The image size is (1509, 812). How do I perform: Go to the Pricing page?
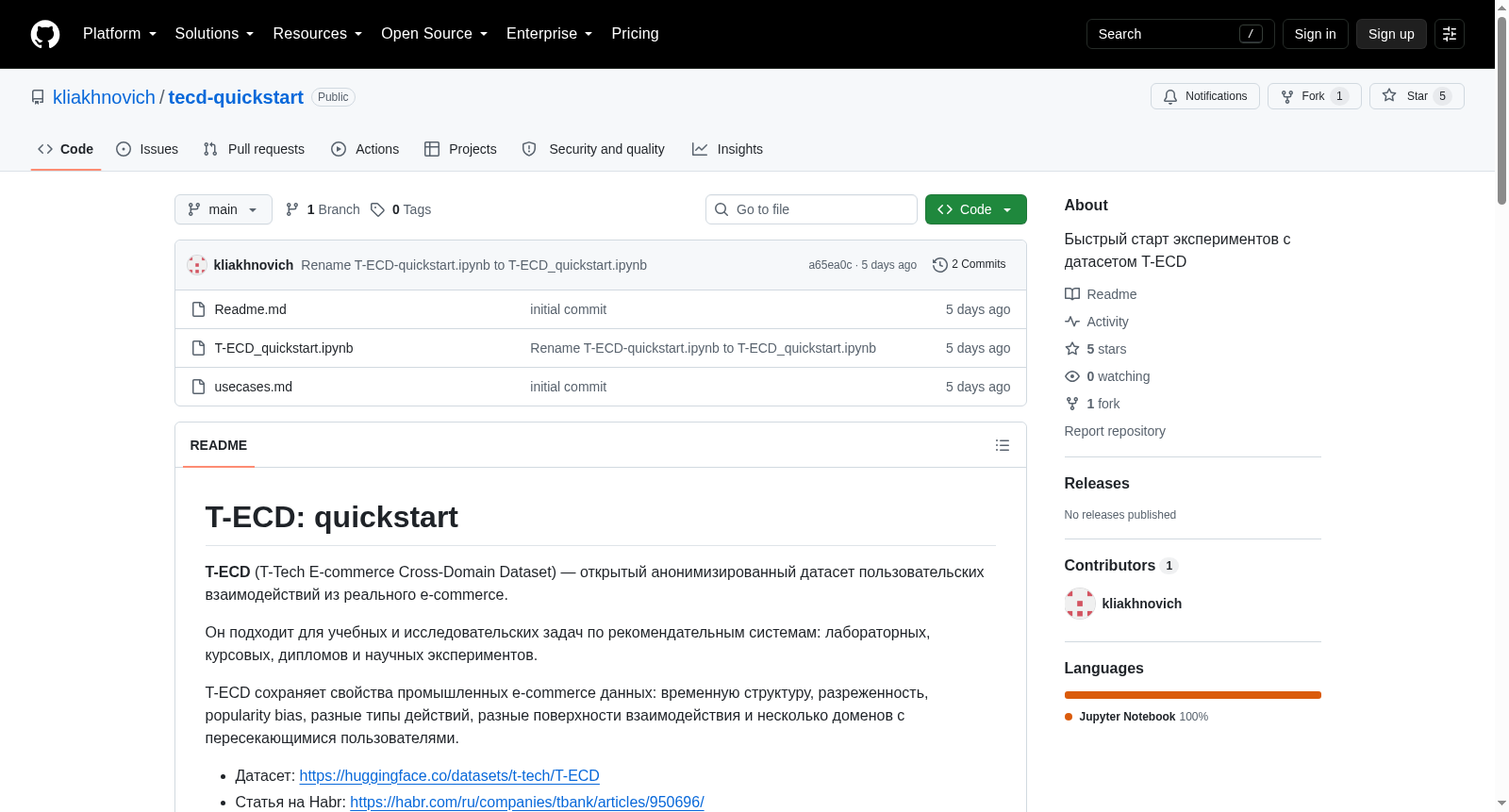(636, 34)
